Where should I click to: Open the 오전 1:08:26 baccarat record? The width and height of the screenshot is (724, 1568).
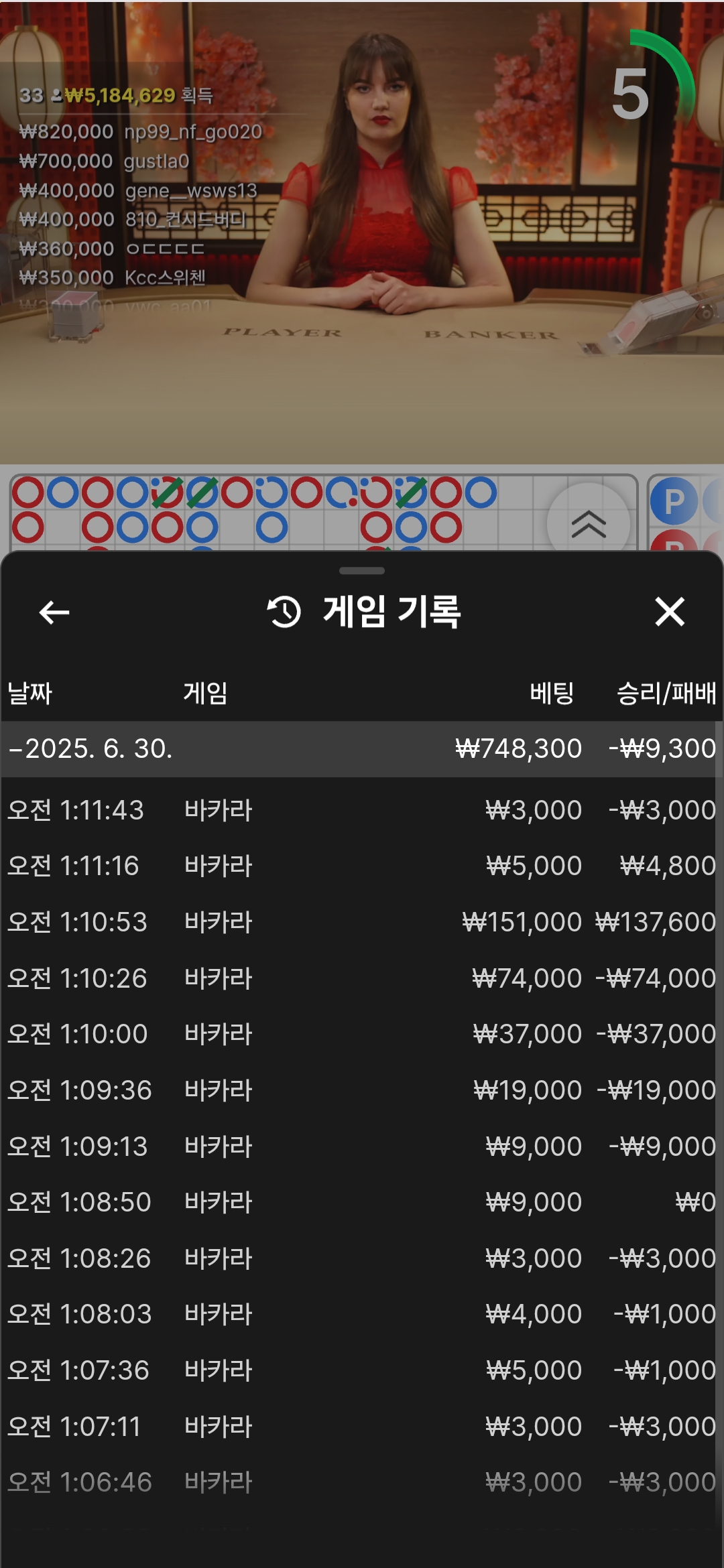click(362, 1258)
